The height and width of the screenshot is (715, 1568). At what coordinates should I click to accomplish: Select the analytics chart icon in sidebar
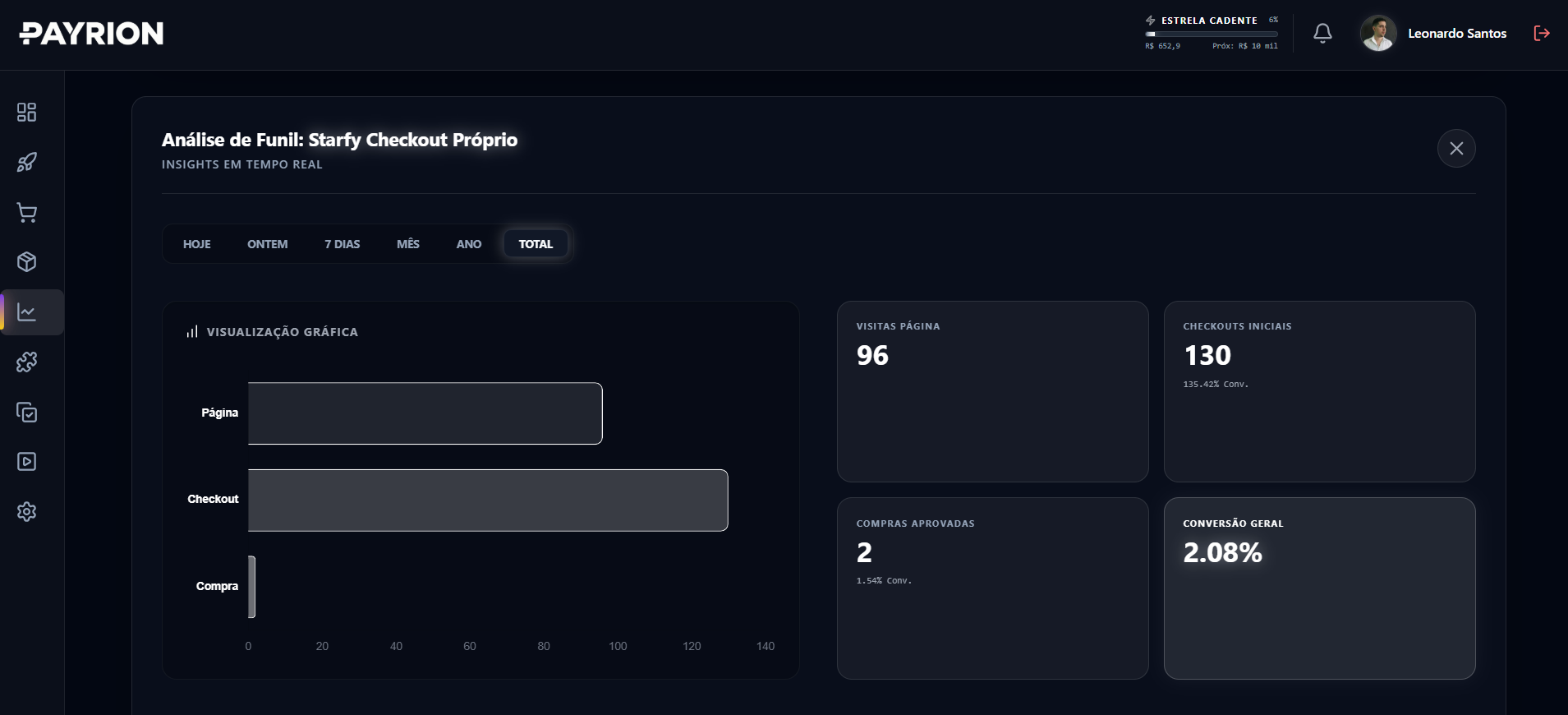click(x=26, y=311)
